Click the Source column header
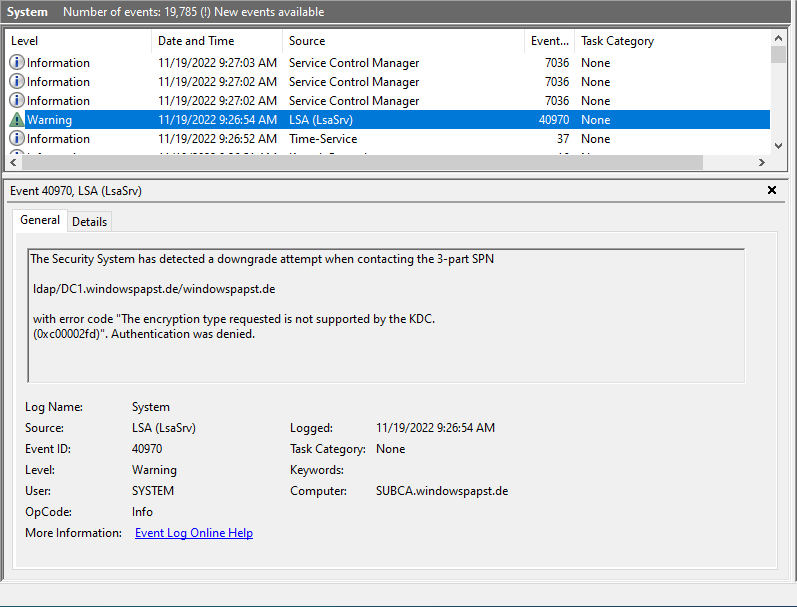Screen dimensions: 797x607 pyautogui.click(x=403, y=41)
